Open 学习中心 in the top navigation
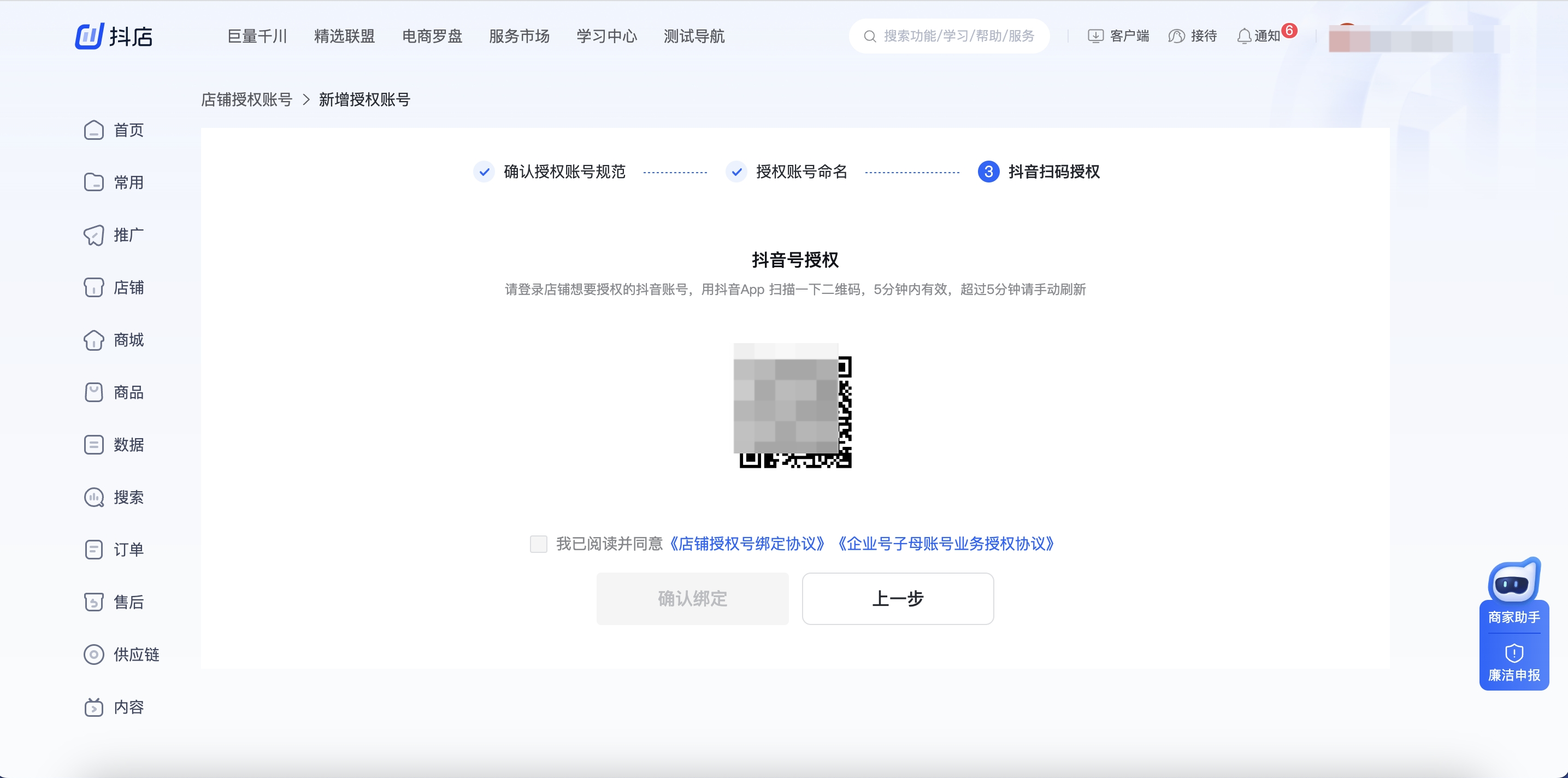1568x778 pixels. pos(606,37)
